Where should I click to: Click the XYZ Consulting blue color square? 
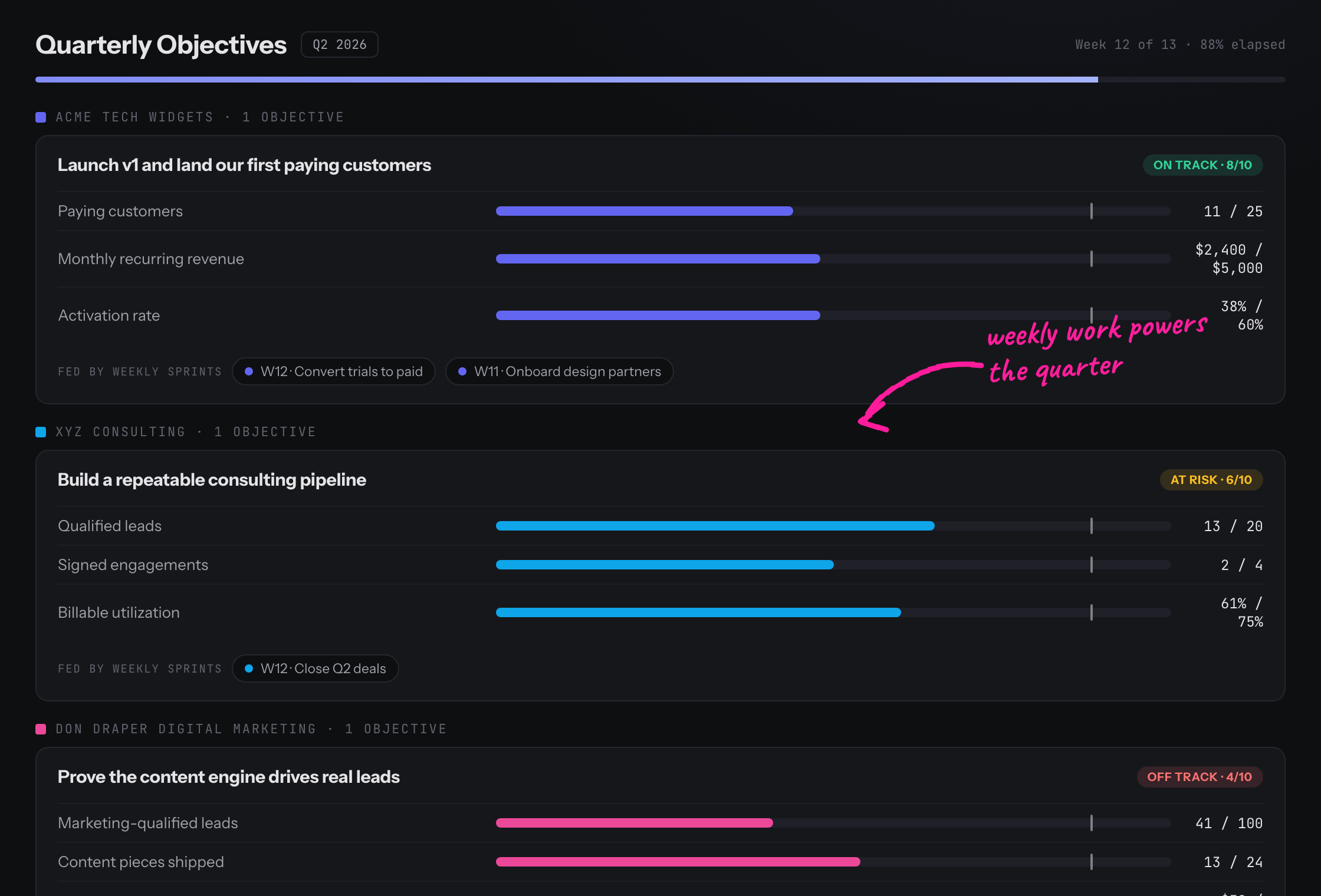coord(41,432)
